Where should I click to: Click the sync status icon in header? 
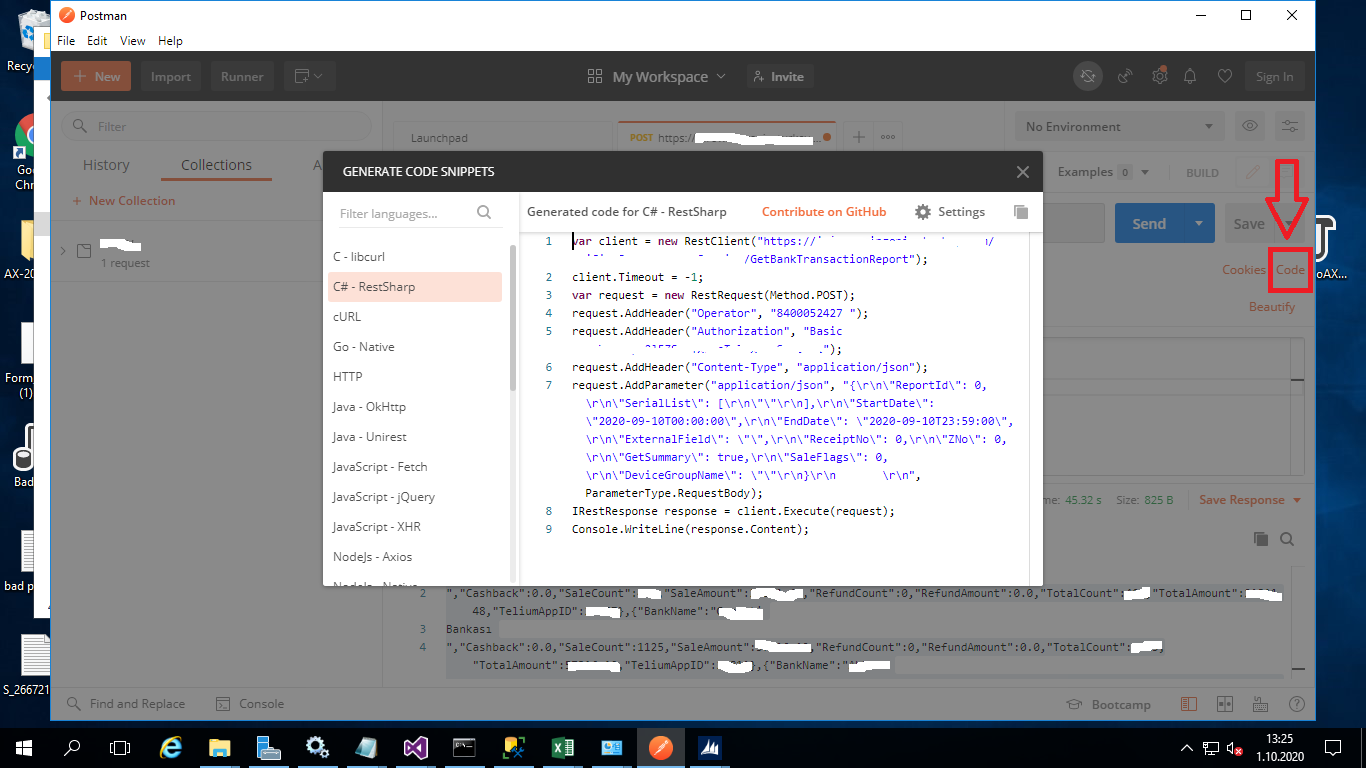point(1088,76)
